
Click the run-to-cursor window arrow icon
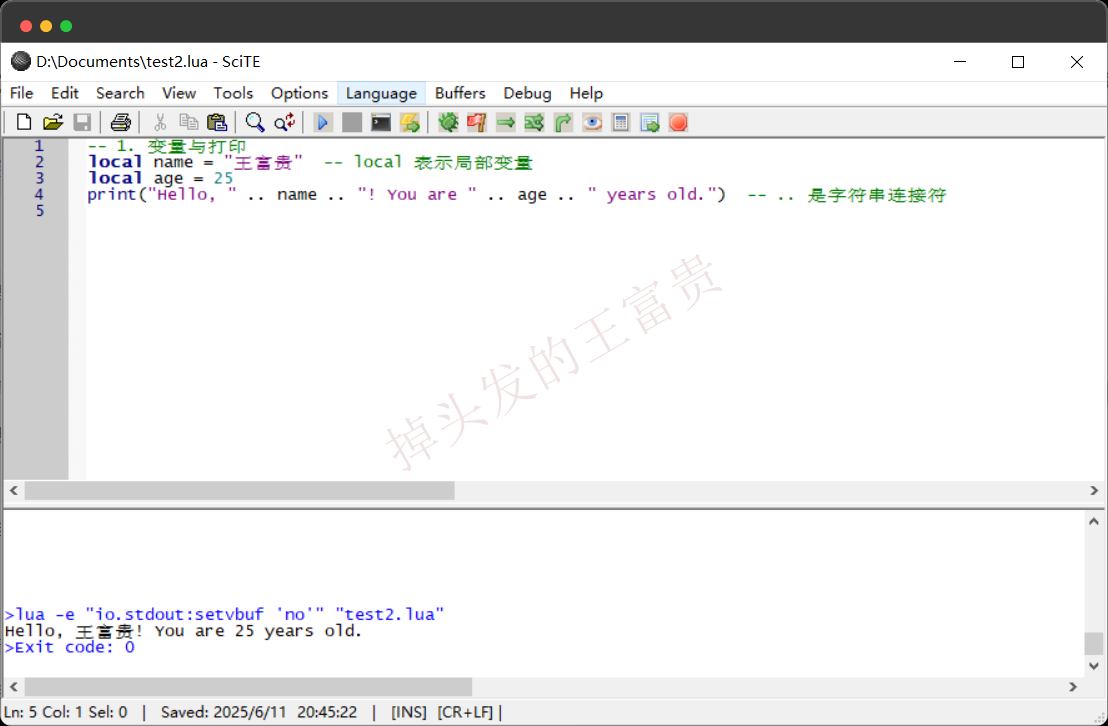tap(650, 122)
